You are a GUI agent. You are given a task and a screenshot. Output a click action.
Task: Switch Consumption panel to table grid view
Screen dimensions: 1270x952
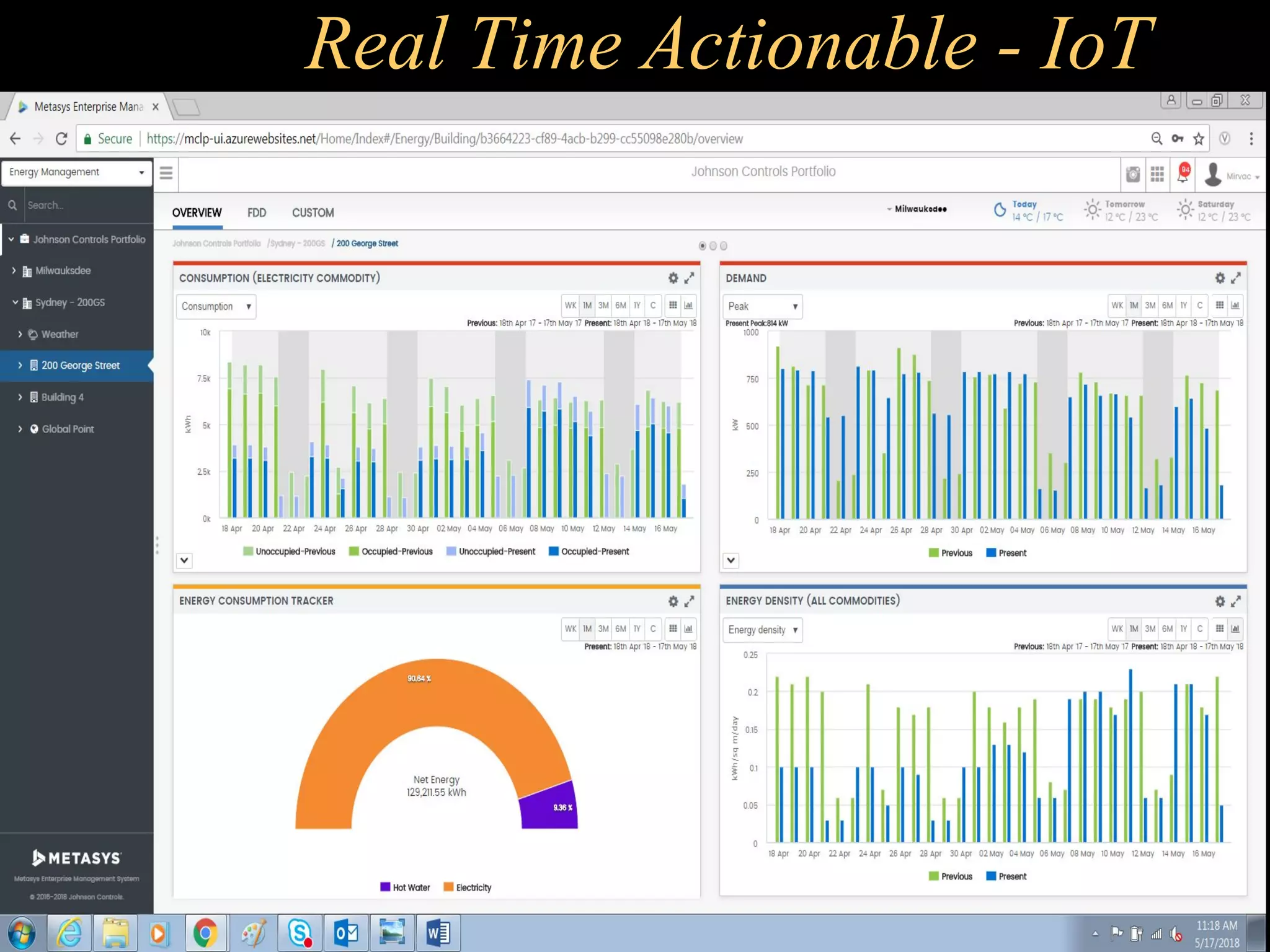[673, 305]
